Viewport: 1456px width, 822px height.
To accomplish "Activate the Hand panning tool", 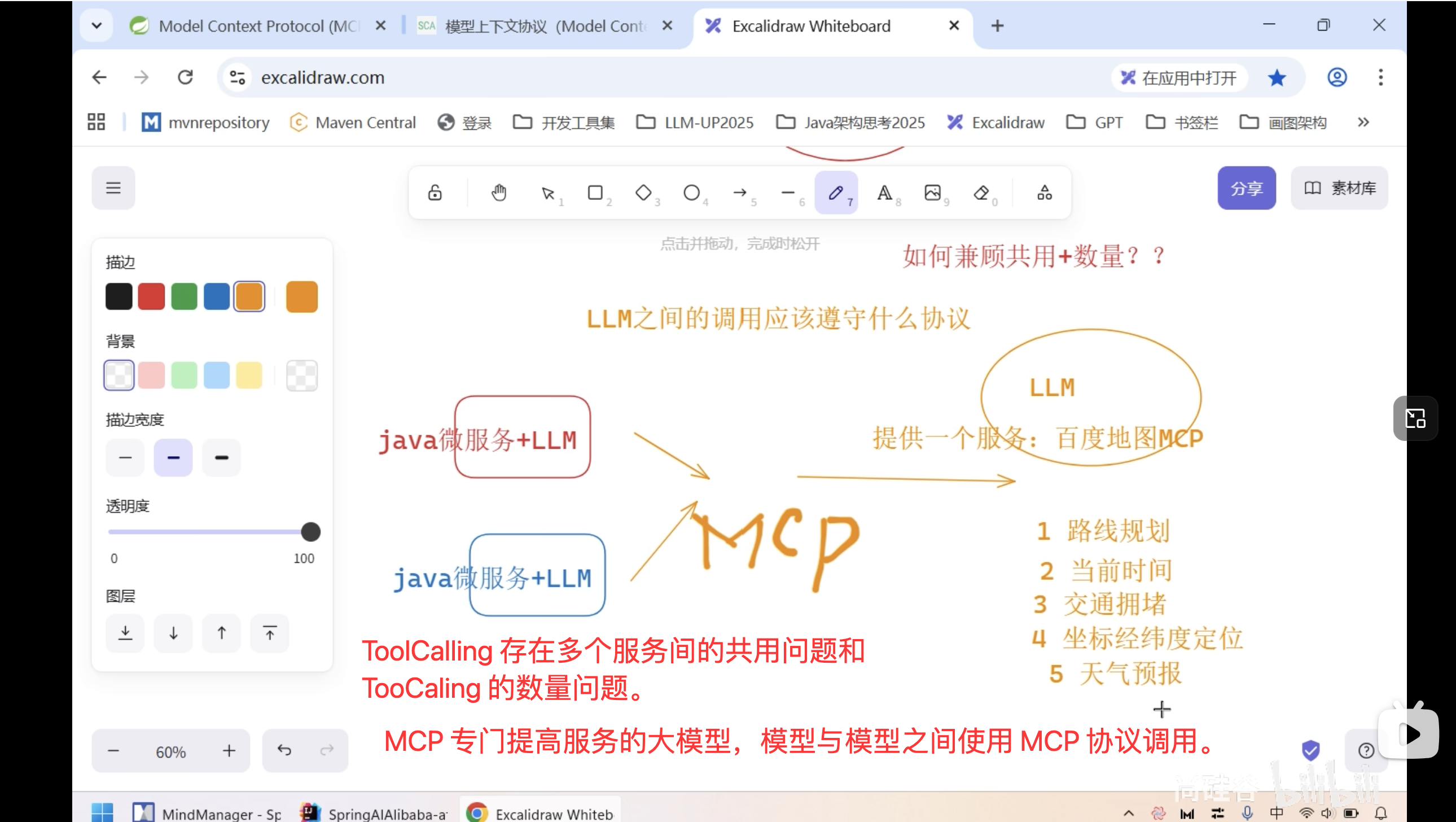I will click(x=498, y=193).
